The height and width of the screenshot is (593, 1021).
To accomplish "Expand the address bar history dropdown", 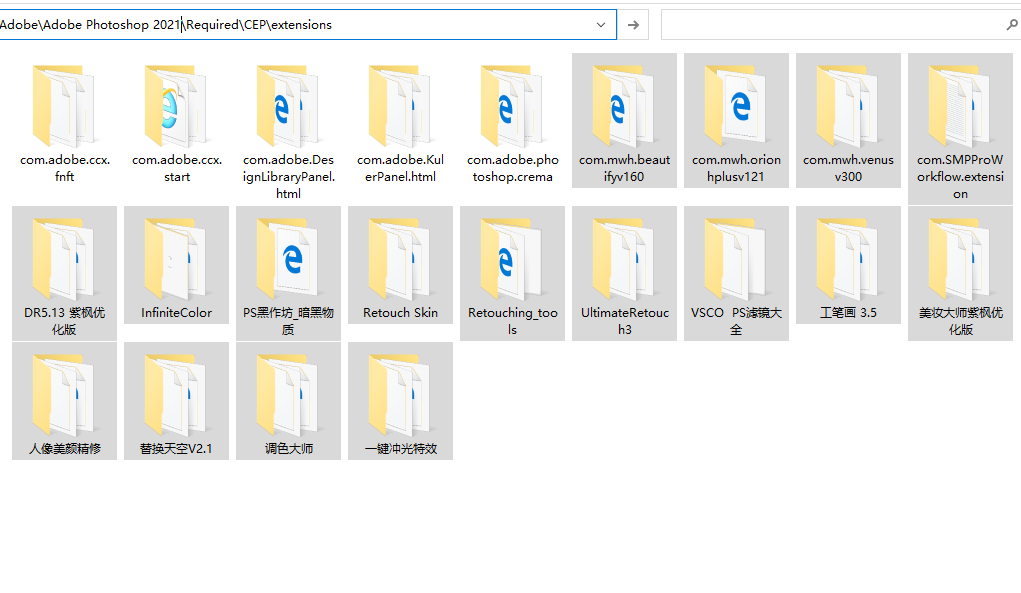I will click(x=600, y=25).
